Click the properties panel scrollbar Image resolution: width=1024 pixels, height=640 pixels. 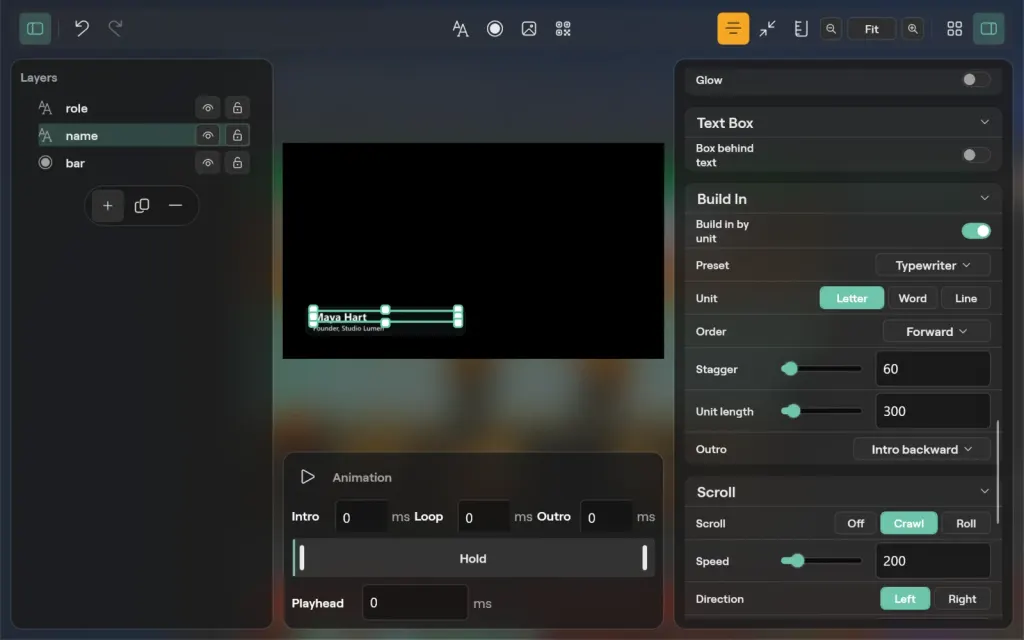[997, 472]
